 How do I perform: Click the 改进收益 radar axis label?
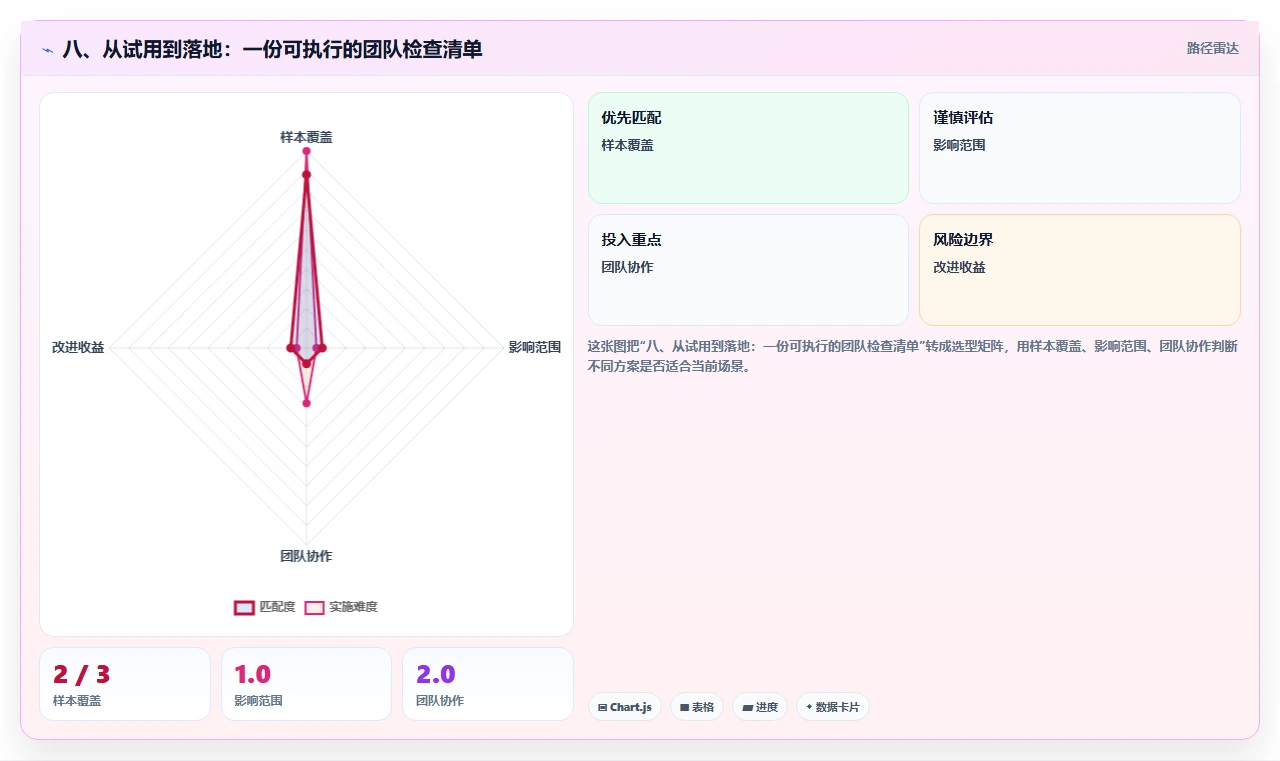coord(78,347)
